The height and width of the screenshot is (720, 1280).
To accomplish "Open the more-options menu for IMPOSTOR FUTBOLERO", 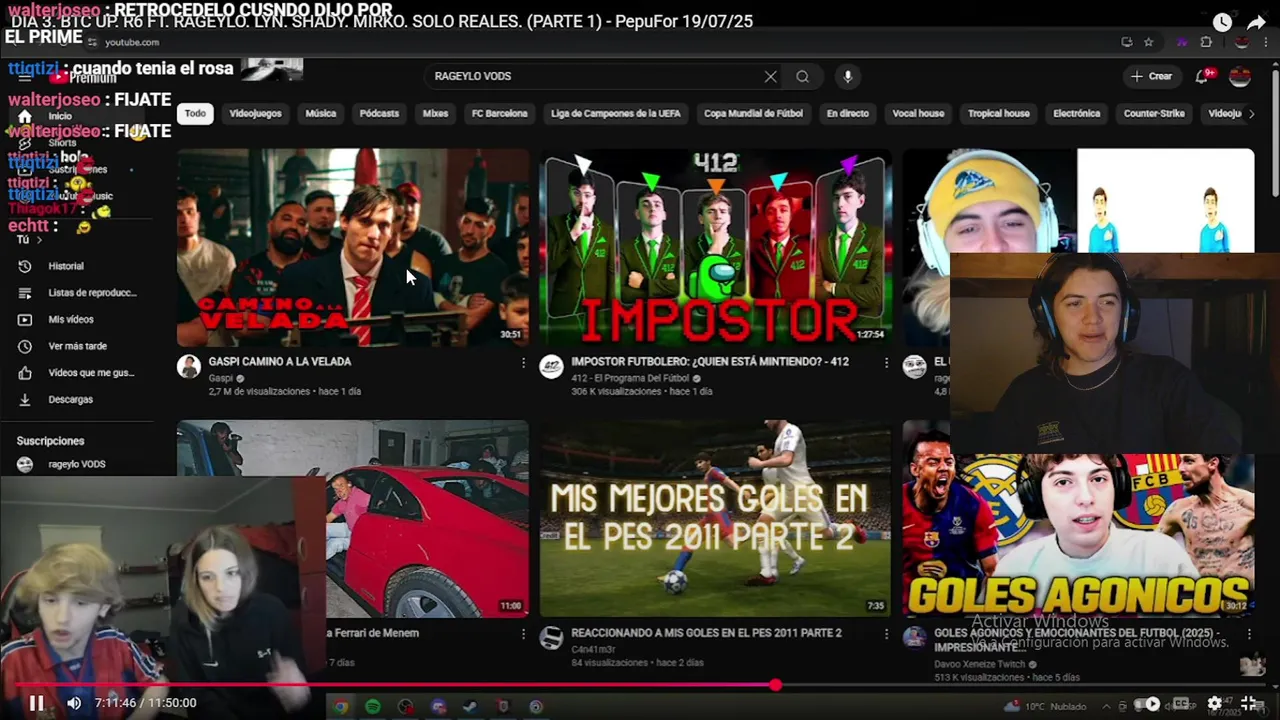I will click(885, 363).
